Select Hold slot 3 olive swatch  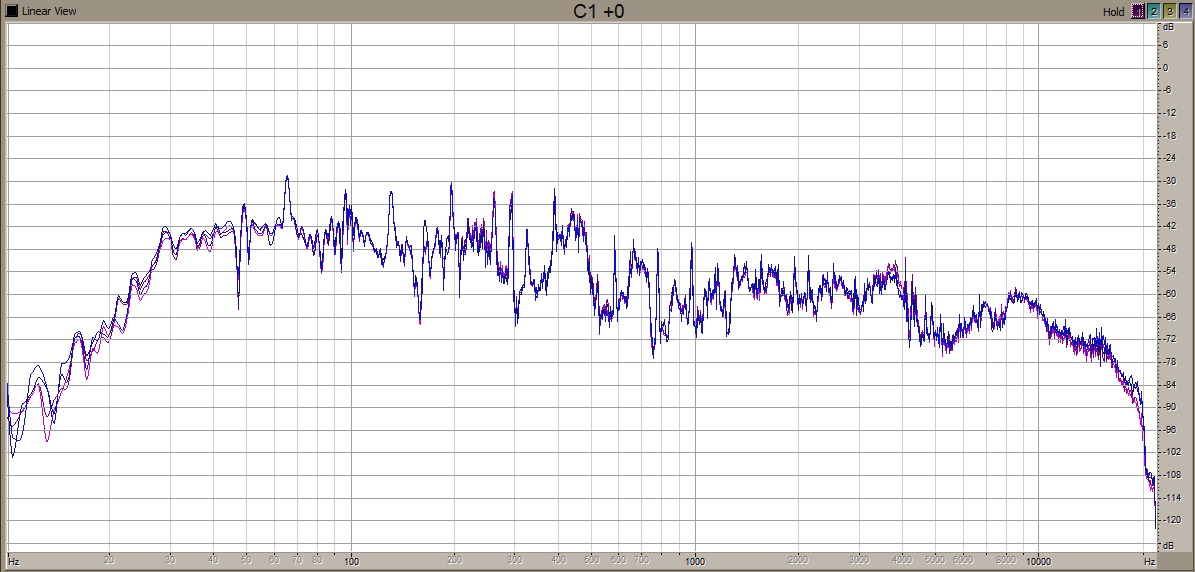point(1170,11)
